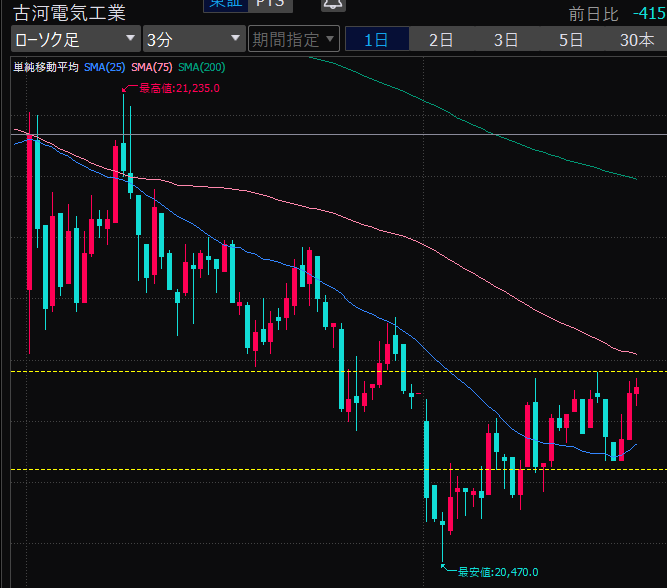Image resolution: width=667 pixels, height=588 pixels.
Task: Click the SMA(25) legend label
Action: pyautogui.click(x=105, y=67)
